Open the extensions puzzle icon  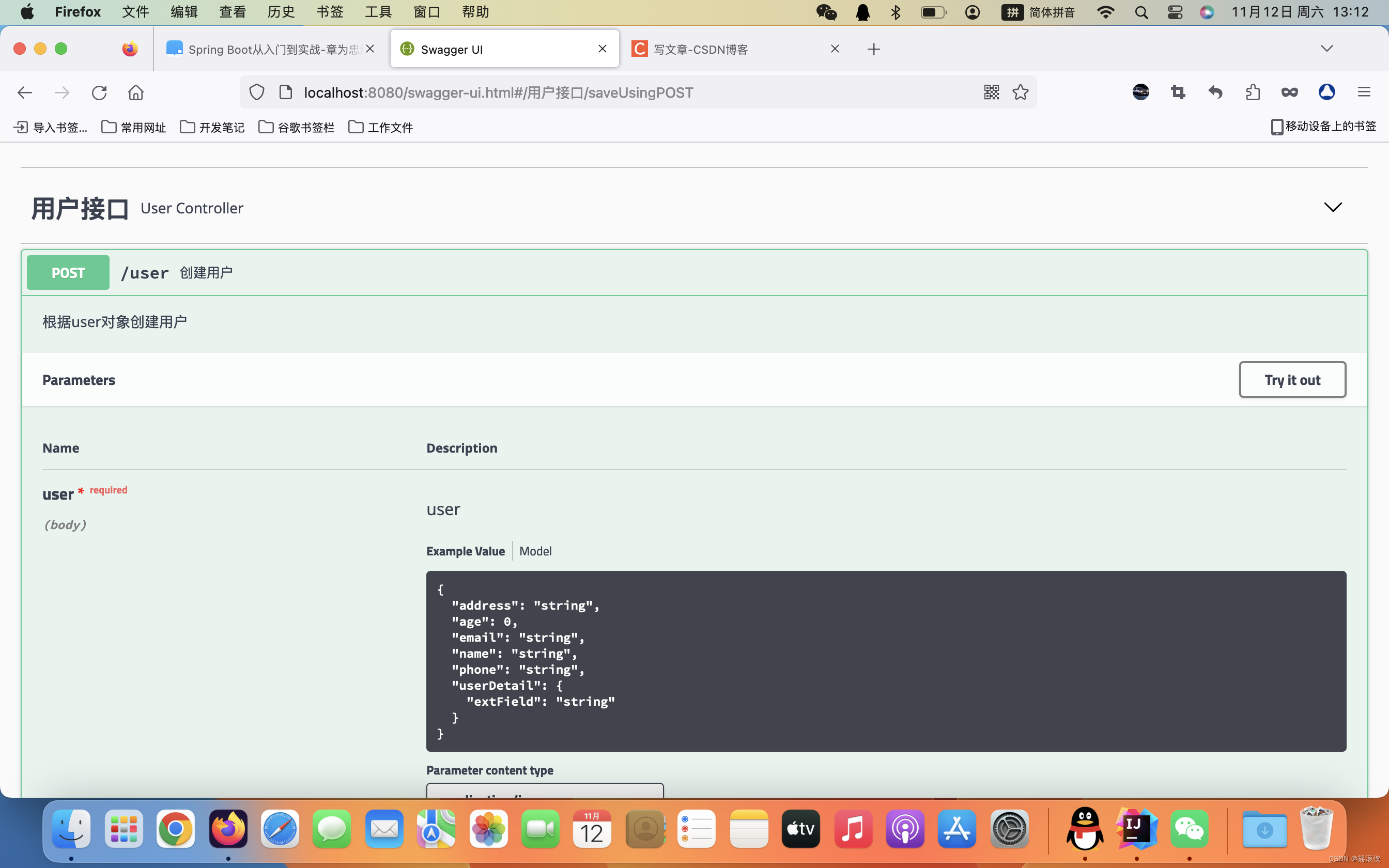(x=1253, y=92)
